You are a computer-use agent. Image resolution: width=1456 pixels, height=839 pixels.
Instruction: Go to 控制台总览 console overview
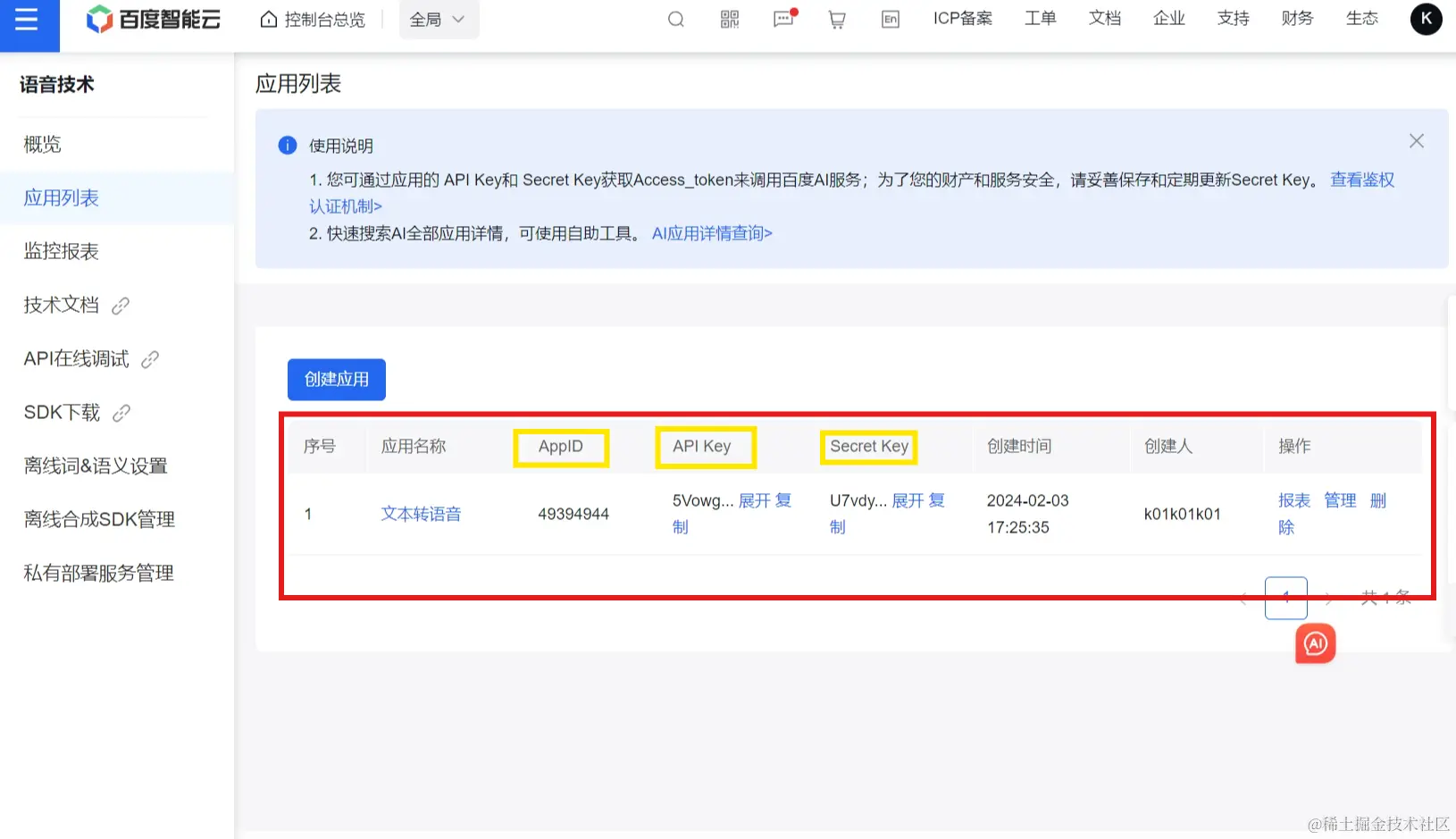[313, 20]
